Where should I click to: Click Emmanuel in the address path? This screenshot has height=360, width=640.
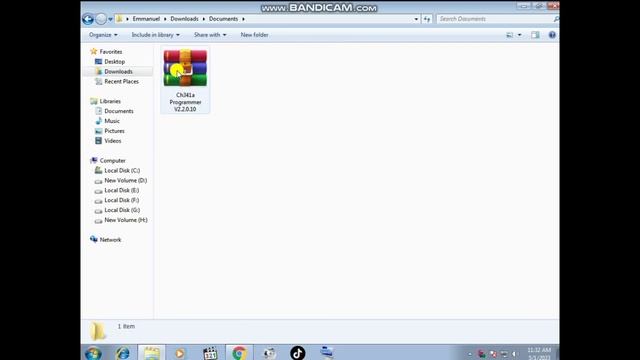pyautogui.click(x=146, y=19)
